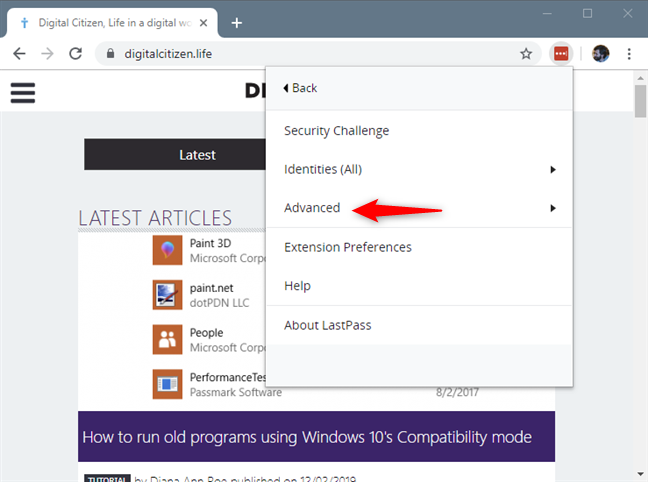The image size is (648, 482).
Task: View site security padlock info
Action: point(110,53)
